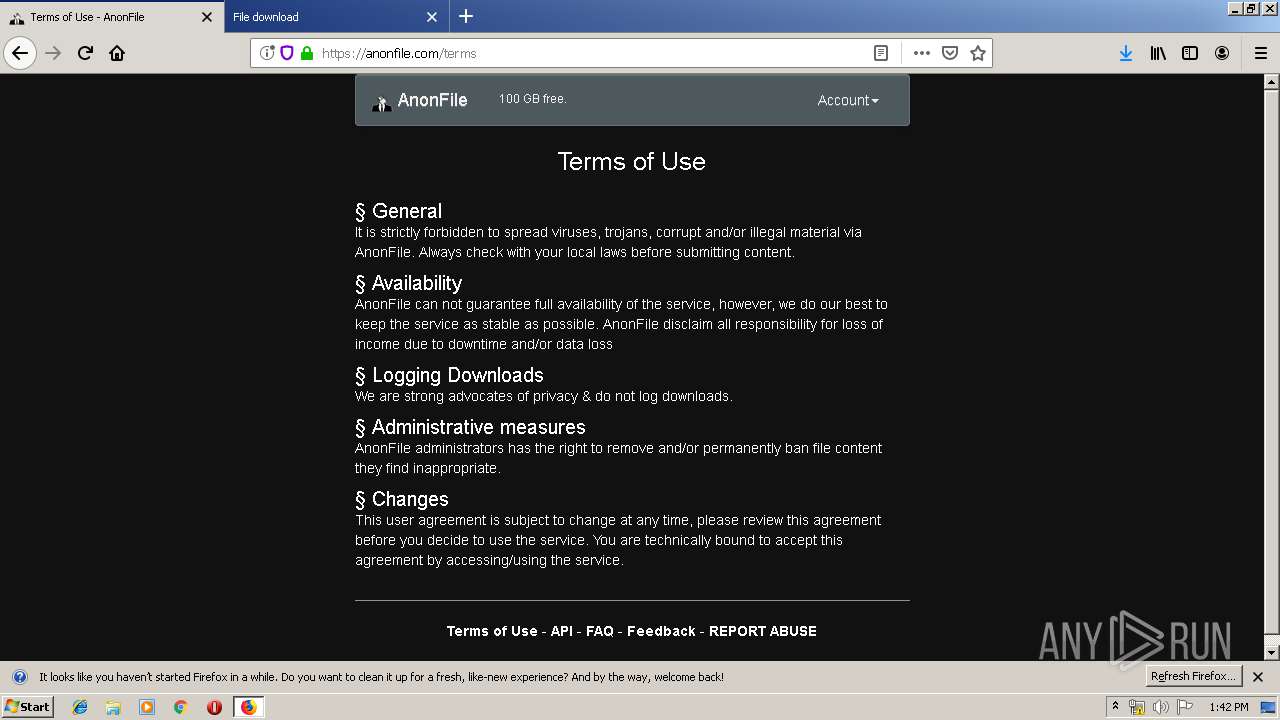This screenshot has width=1280, height=720.
Task: Click the REPORT ABUSE link
Action: coord(763,631)
